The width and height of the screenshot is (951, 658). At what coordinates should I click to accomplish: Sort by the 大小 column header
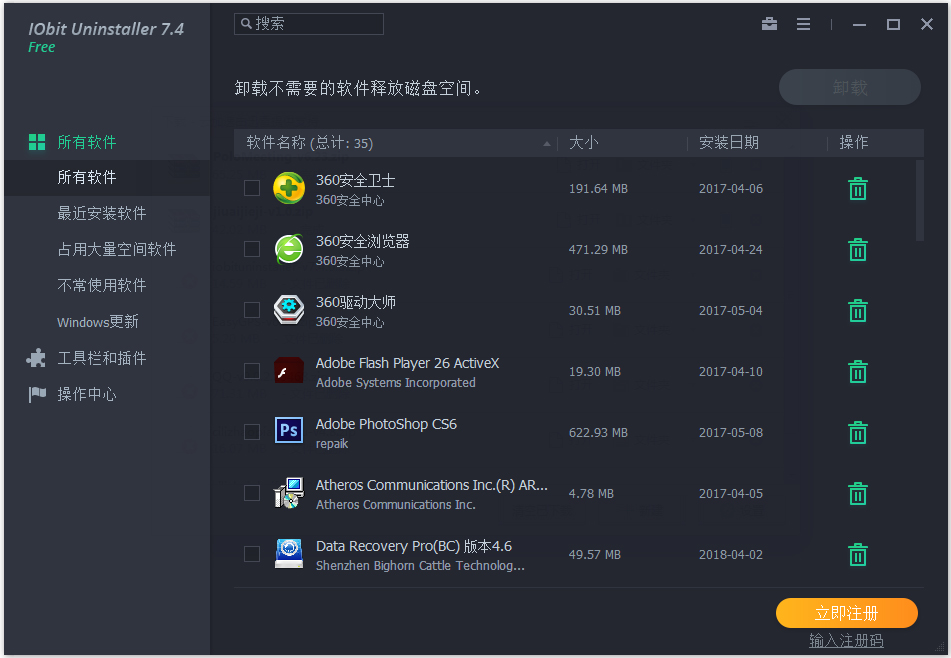(584, 143)
